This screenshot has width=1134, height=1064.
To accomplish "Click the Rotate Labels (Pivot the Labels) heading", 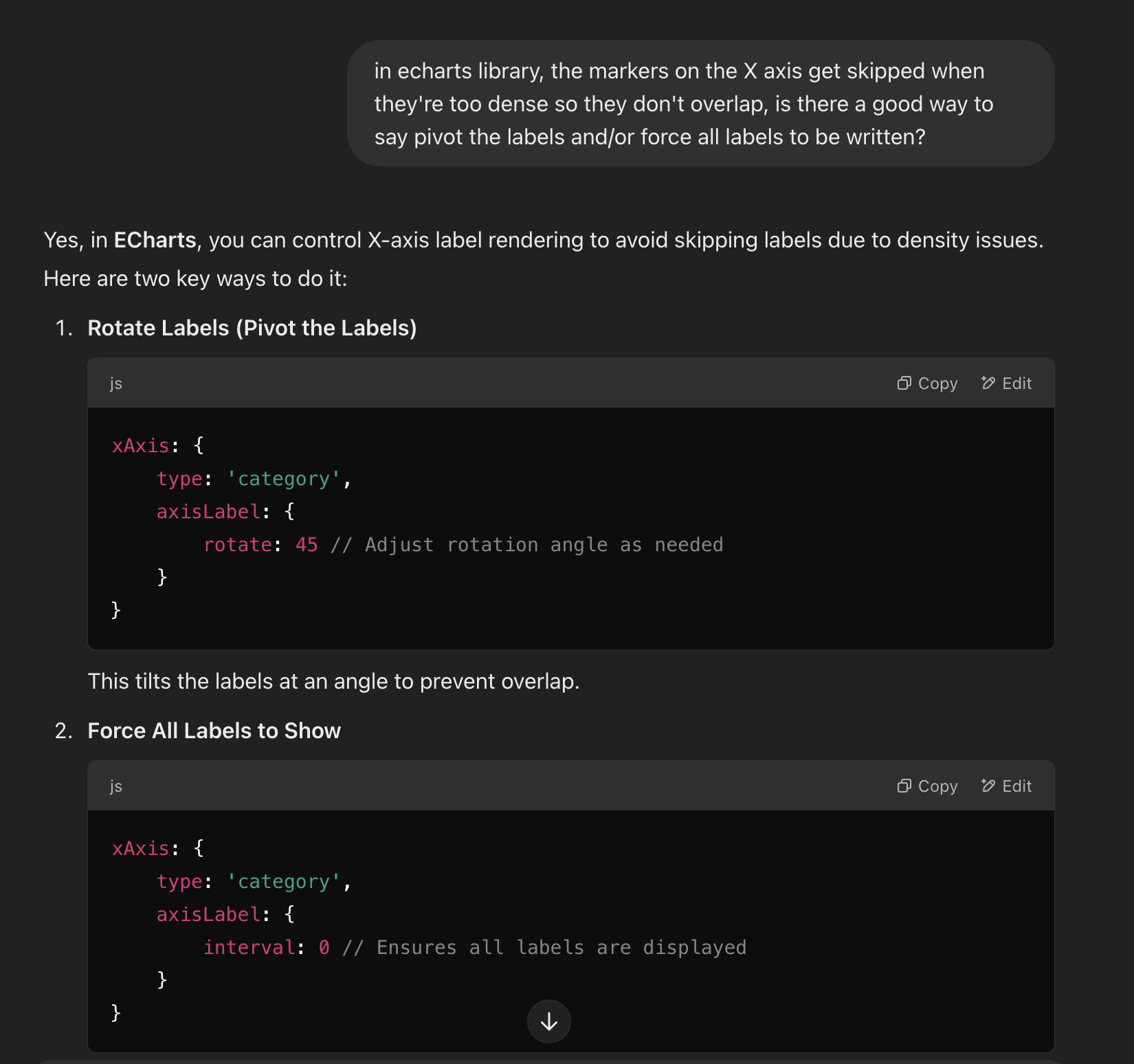I will tap(252, 328).
